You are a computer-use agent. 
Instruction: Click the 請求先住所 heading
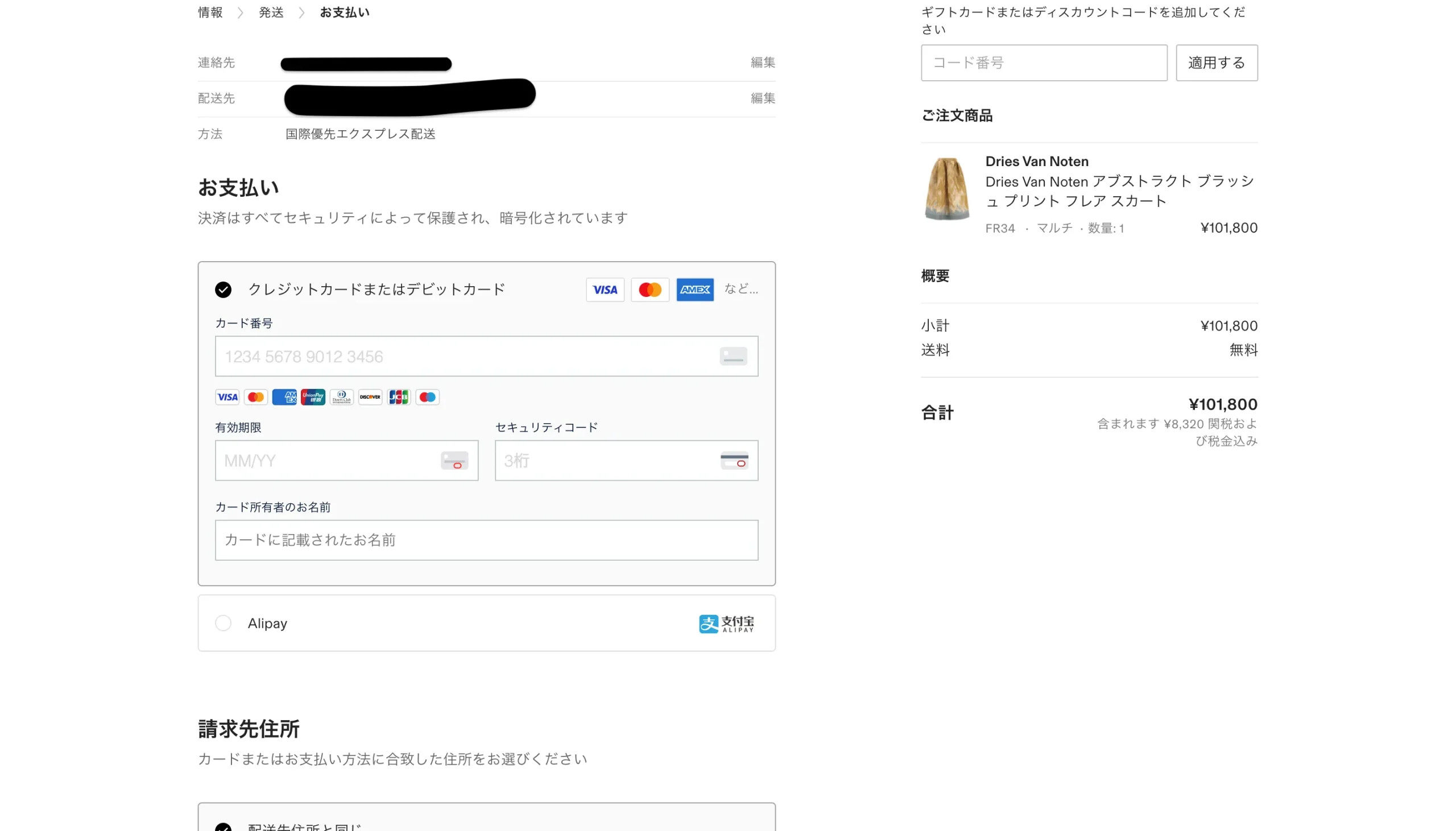[248, 729]
